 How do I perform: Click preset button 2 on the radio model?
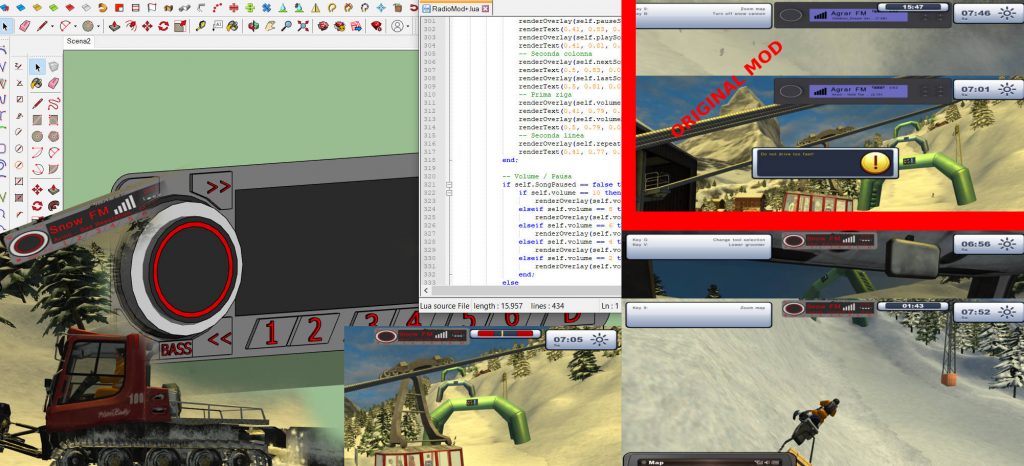pos(315,330)
